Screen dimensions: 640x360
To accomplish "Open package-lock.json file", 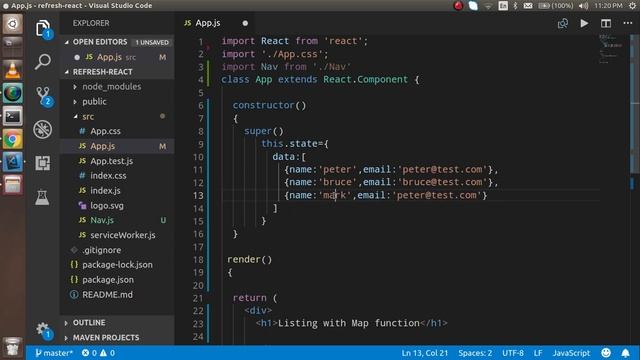I will point(117,265).
